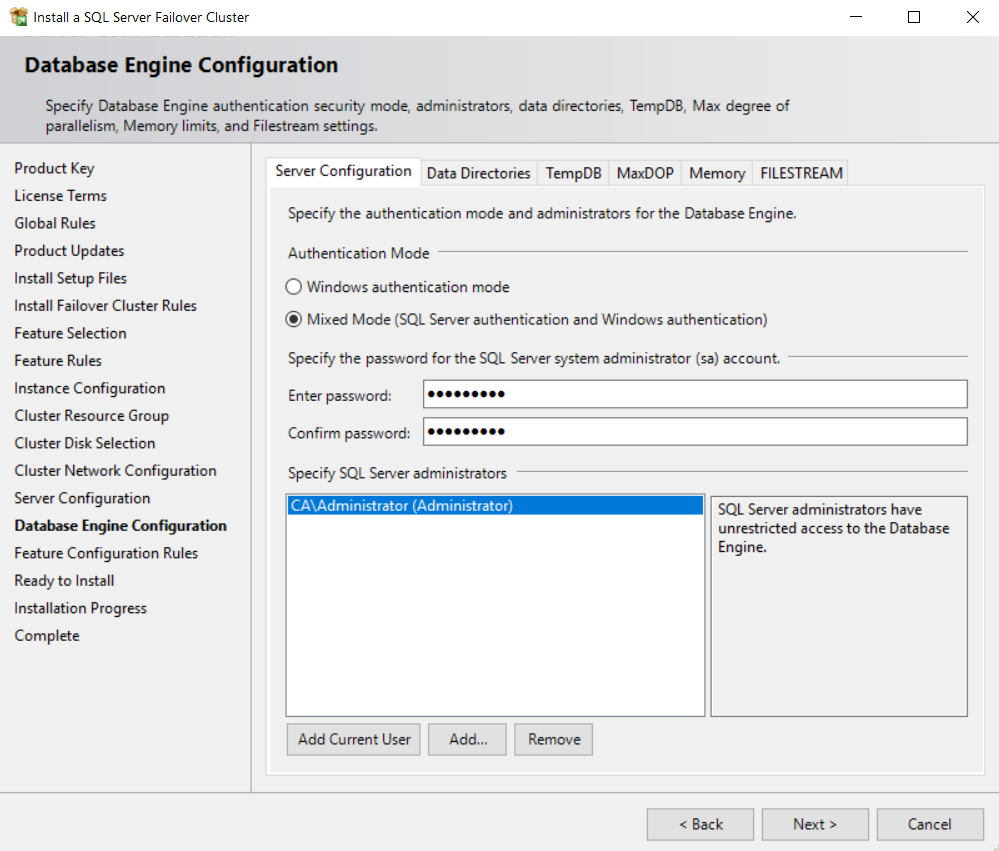Select Mixed Mode authentication radio button

294,319
